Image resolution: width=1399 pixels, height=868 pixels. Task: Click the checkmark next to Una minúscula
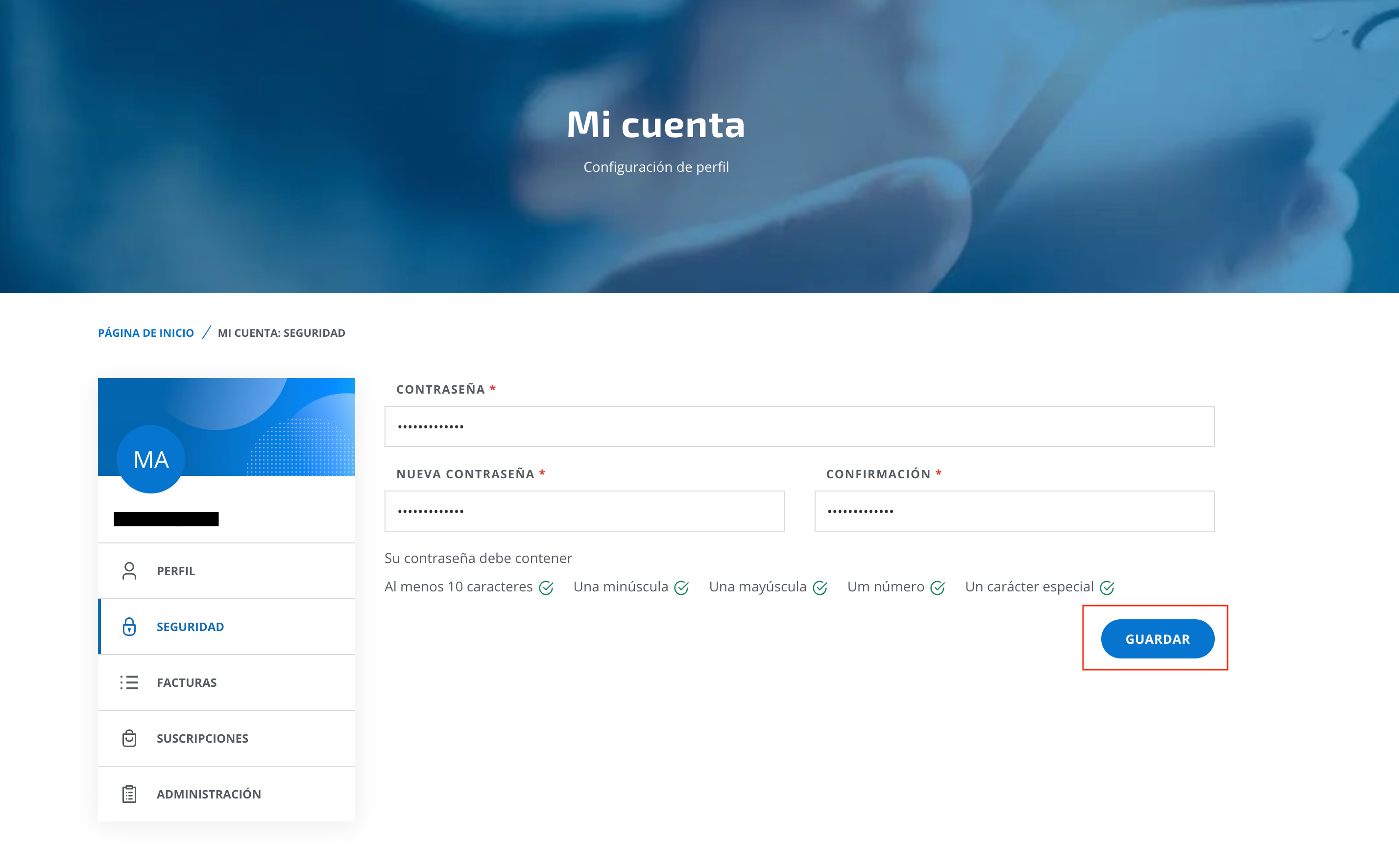(x=681, y=588)
